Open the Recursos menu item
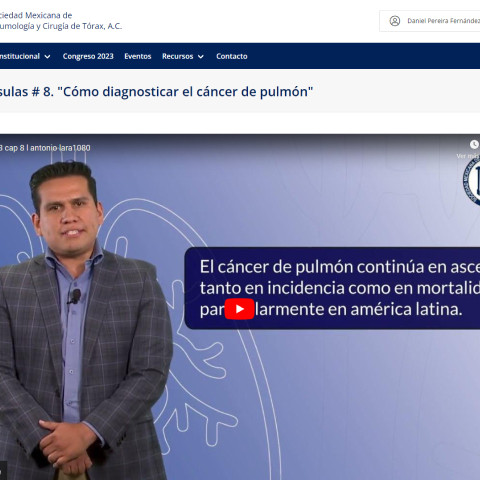 (x=177, y=56)
